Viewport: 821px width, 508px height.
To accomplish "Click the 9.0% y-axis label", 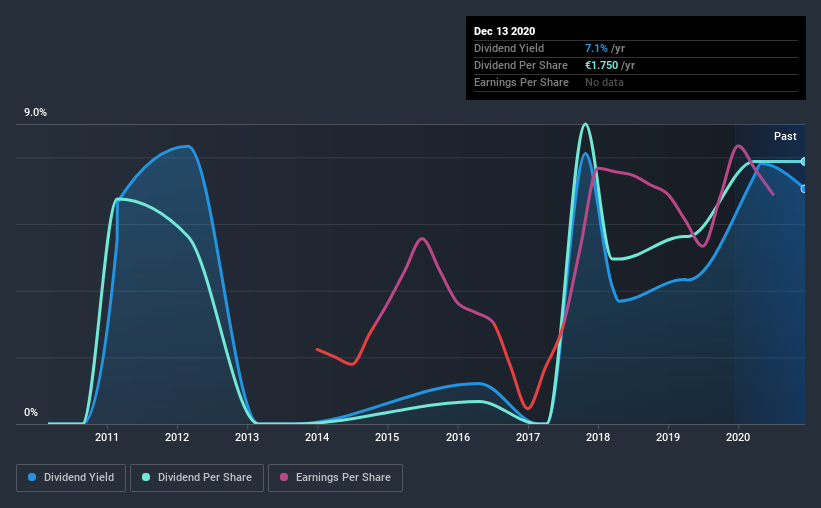I will [36, 113].
